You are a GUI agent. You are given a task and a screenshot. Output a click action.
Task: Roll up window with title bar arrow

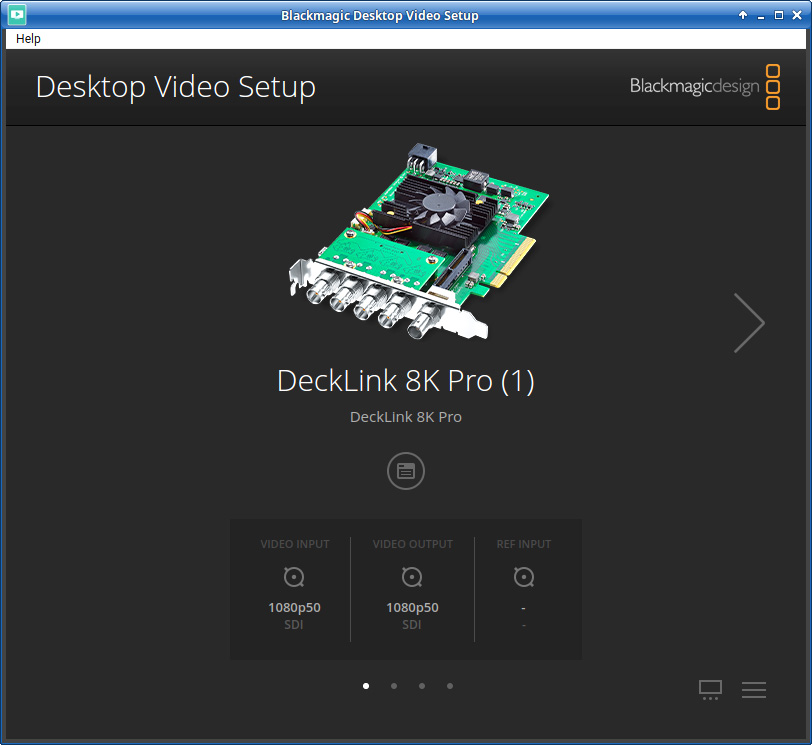tap(743, 15)
